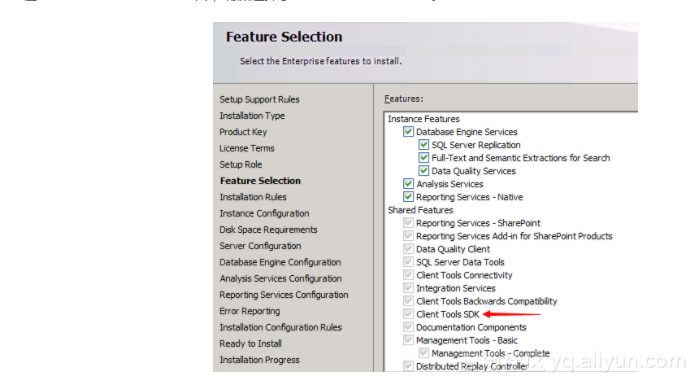
Task: Toggle Data Quality Client checkbox
Action: pos(408,249)
